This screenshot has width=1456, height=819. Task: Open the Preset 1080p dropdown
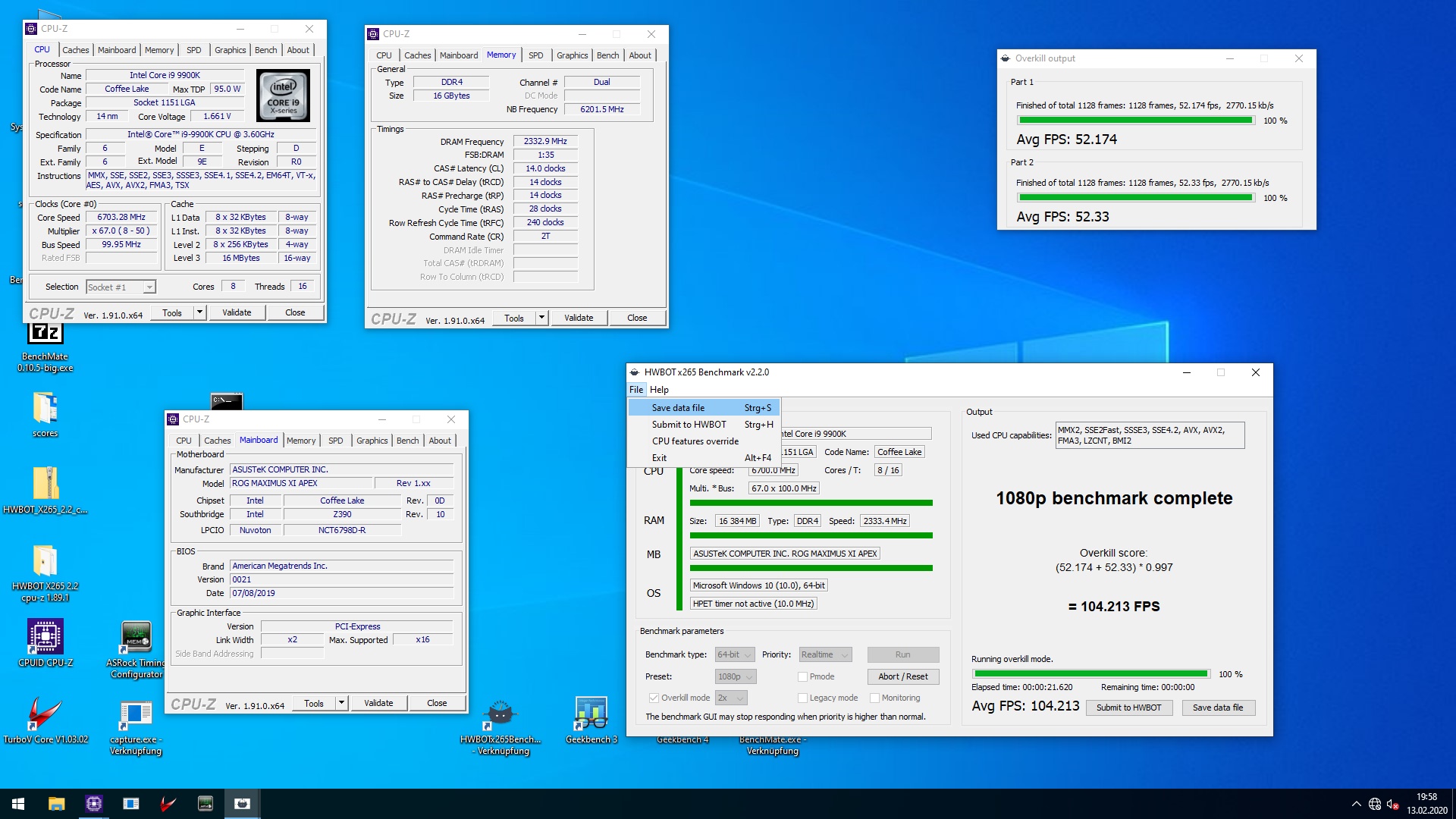(736, 676)
